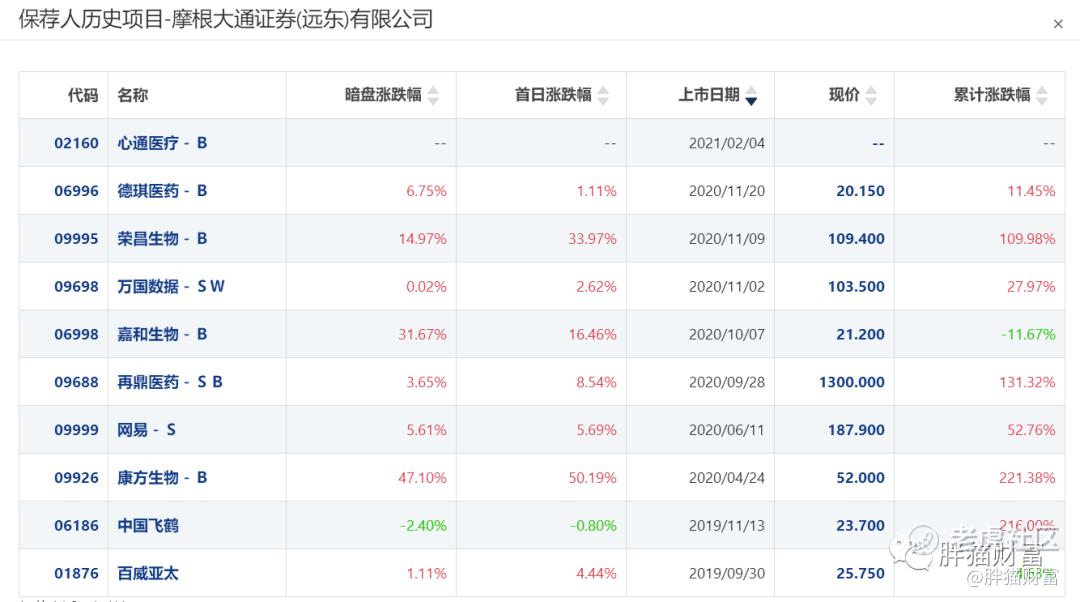
Task: Click stock code 09688
Action: tap(76, 382)
